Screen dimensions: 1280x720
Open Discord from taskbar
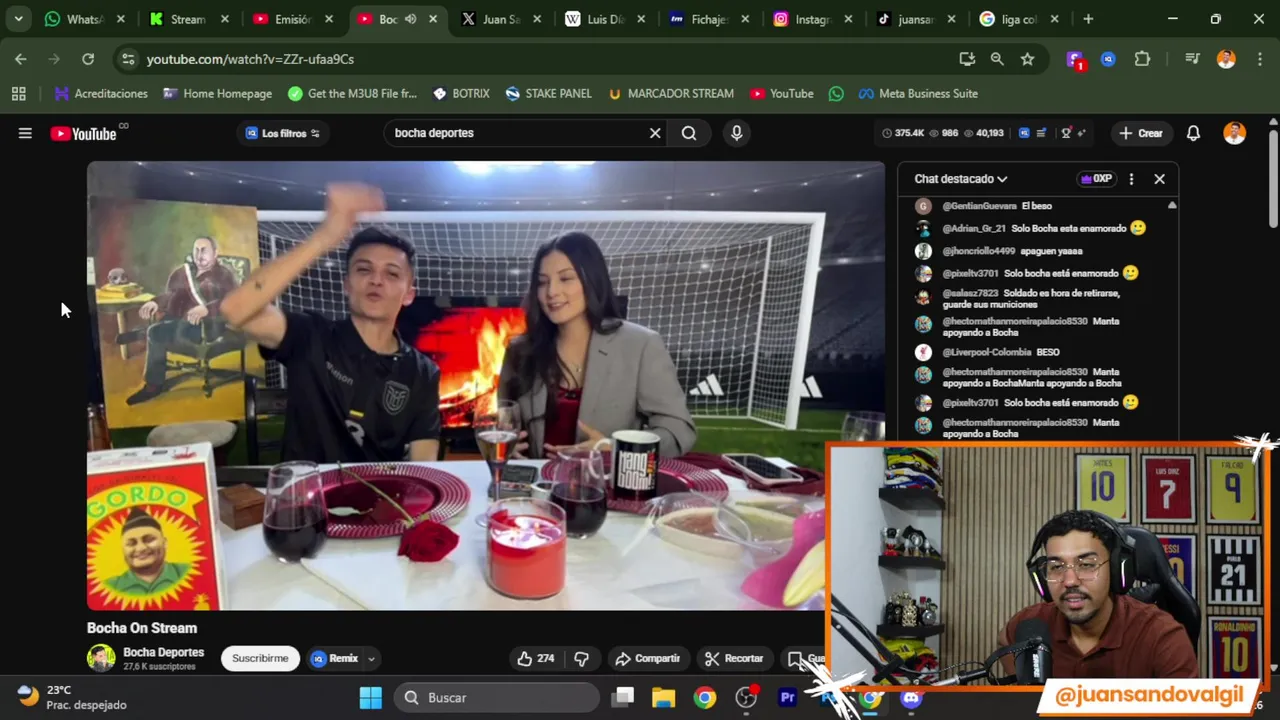[x=911, y=698]
